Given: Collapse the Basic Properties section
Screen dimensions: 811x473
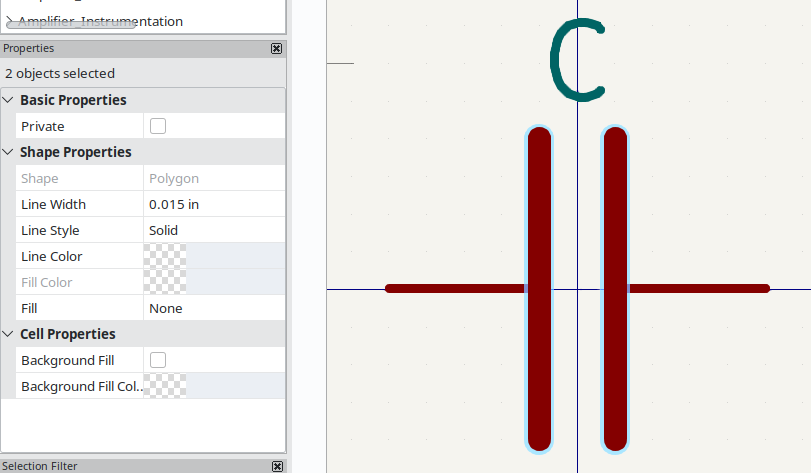Looking at the screenshot, I should coord(8,100).
